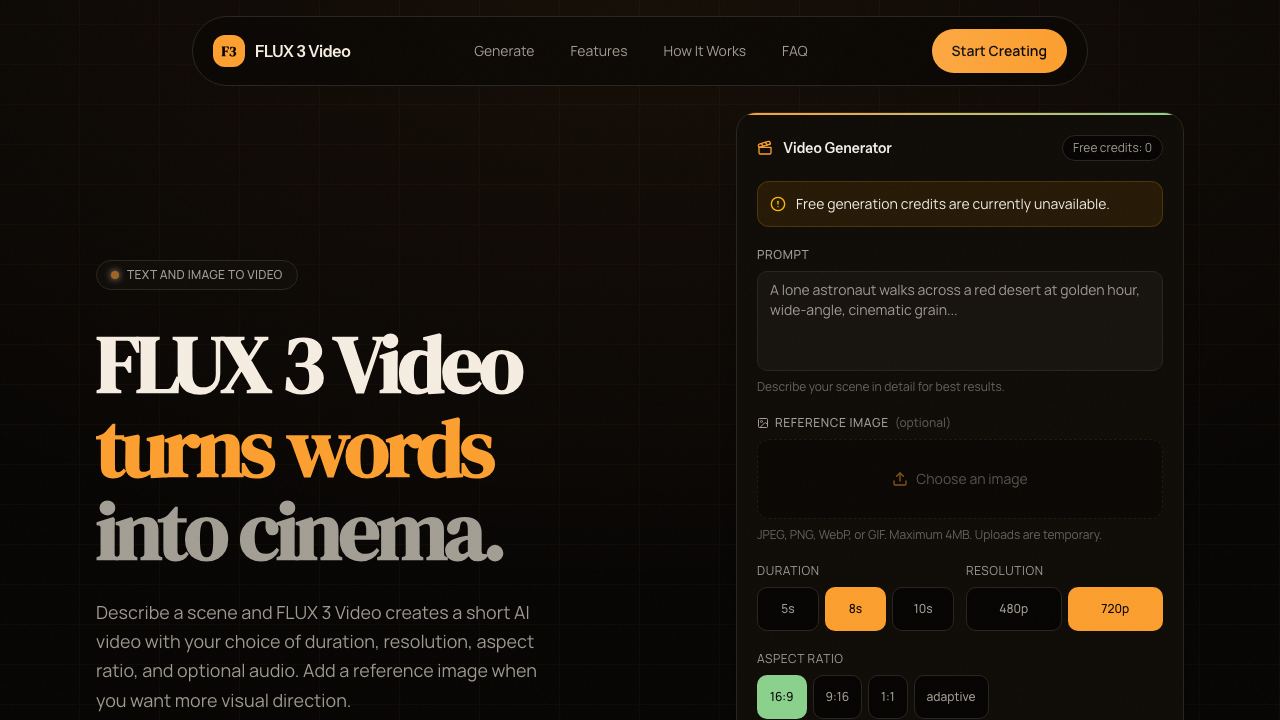The width and height of the screenshot is (1280, 720).
Task: Click the white 'FLUX 3 Video' headline
Action: point(310,366)
